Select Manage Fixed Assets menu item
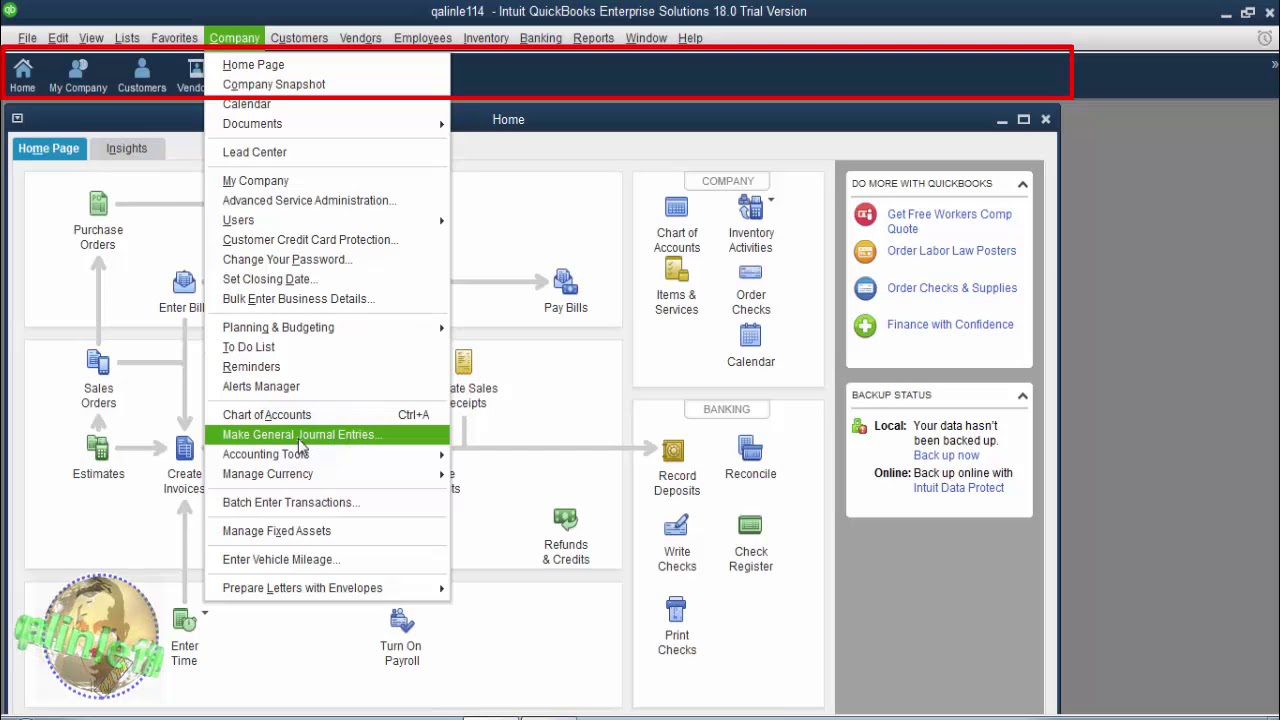Viewport: 1280px width, 720px height. (x=328, y=531)
